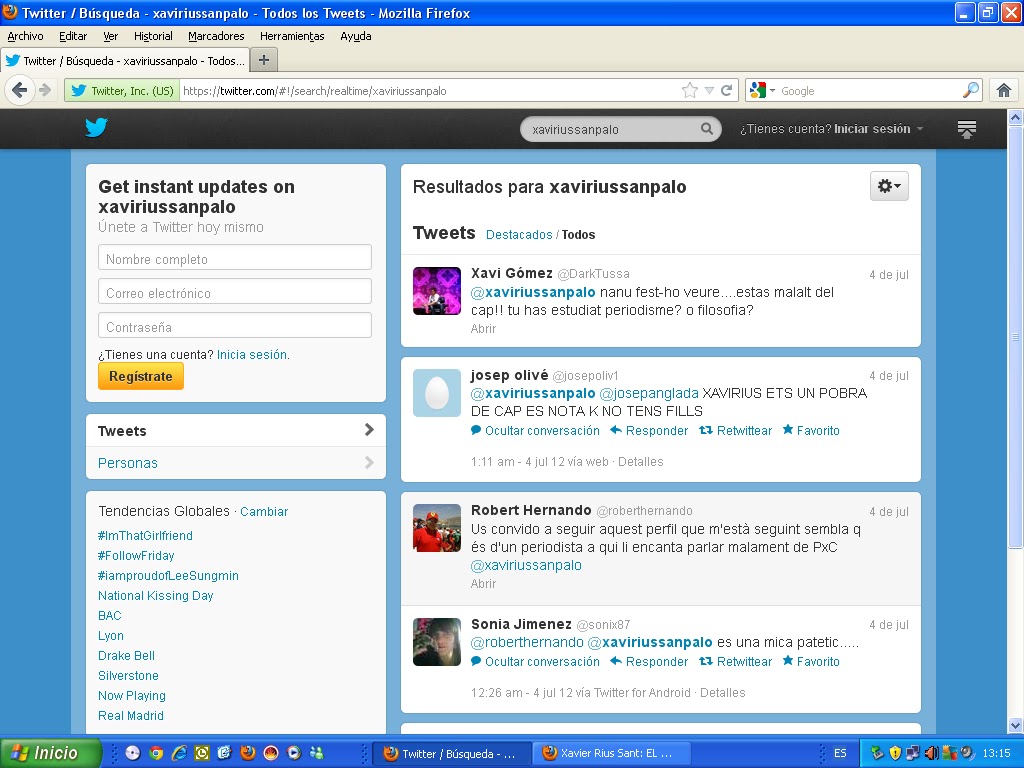Screen dimensions: 1024x768
Task: Expand the Personas sidebar row
Action: pyautogui.click(x=236, y=463)
